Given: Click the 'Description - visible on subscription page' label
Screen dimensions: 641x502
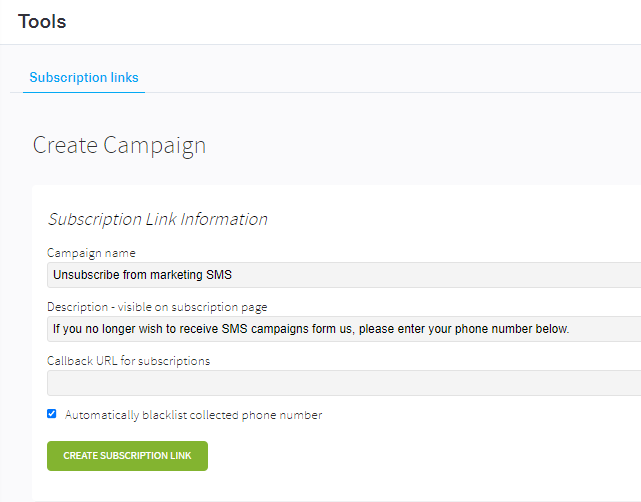Looking at the screenshot, I should pyautogui.click(x=157, y=307).
